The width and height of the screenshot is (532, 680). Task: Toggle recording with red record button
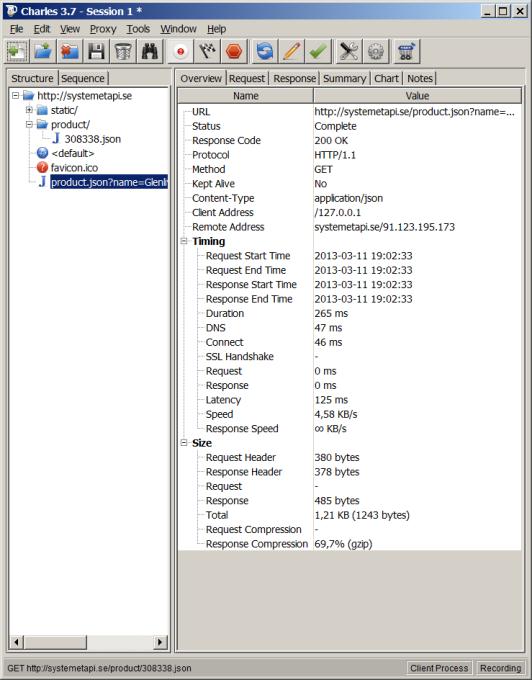180,52
